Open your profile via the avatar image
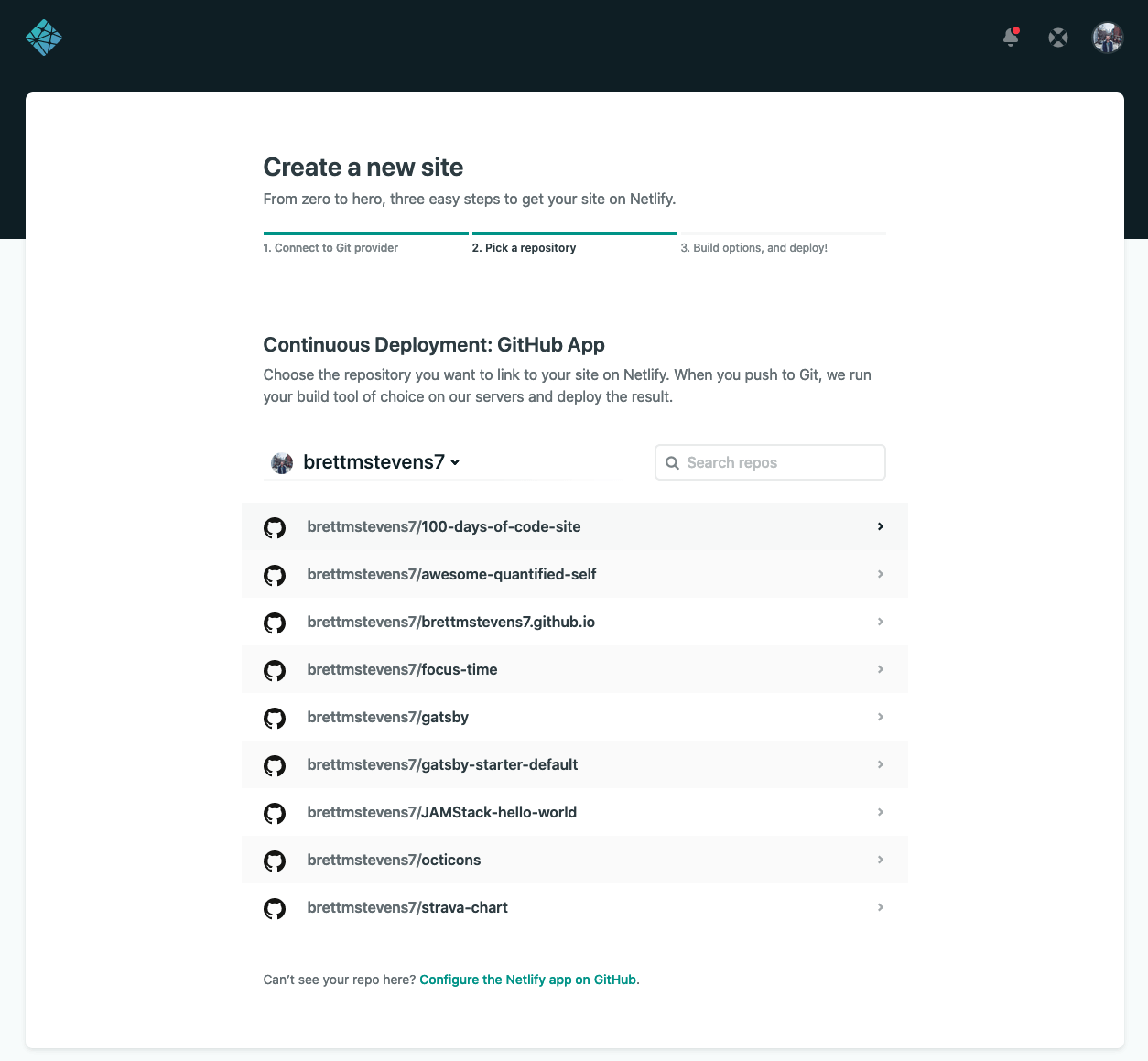This screenshot has width=1148, height=1061. pos(1107,38)
